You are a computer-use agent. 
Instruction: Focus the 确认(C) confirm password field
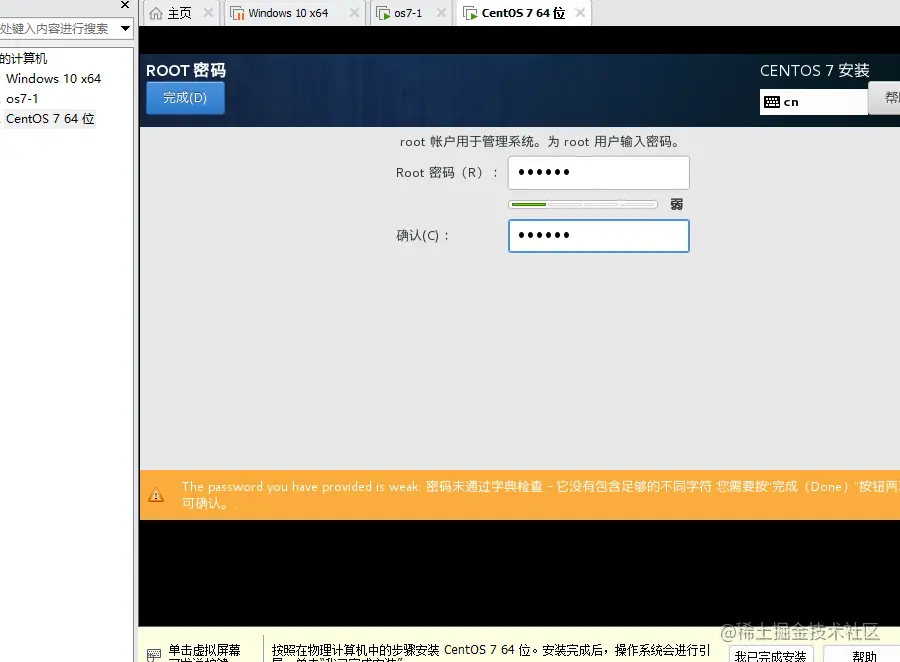[598, 235]
